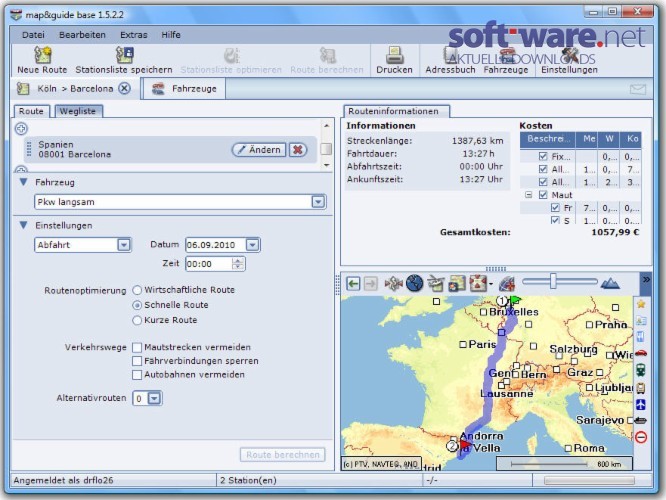Collapse the Fahrzeug section
Screen dimensions: 666x500
(x=23, y=182)
